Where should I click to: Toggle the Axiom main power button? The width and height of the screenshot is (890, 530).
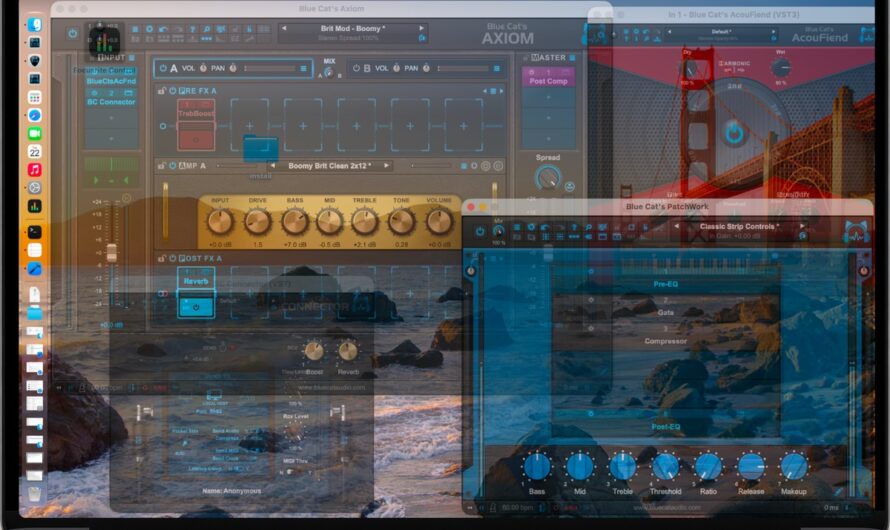(73, 33)
